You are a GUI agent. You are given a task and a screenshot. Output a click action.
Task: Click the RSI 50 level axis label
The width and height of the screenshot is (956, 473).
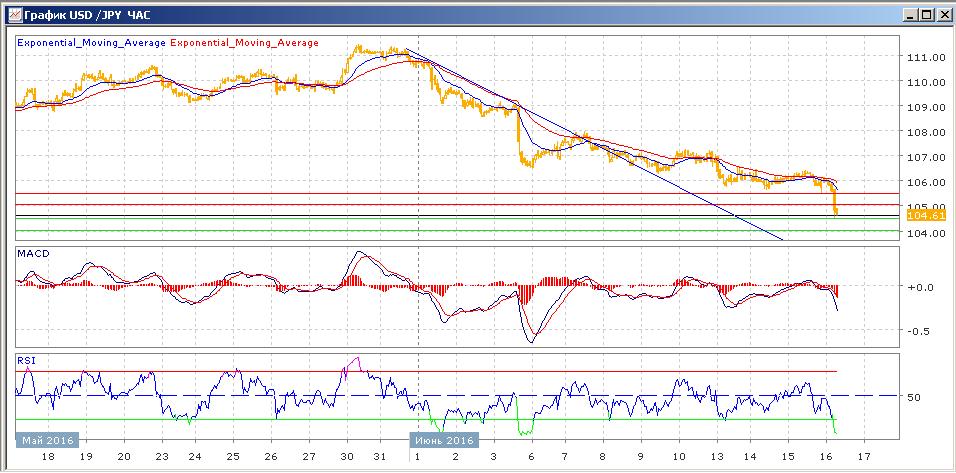913,397
